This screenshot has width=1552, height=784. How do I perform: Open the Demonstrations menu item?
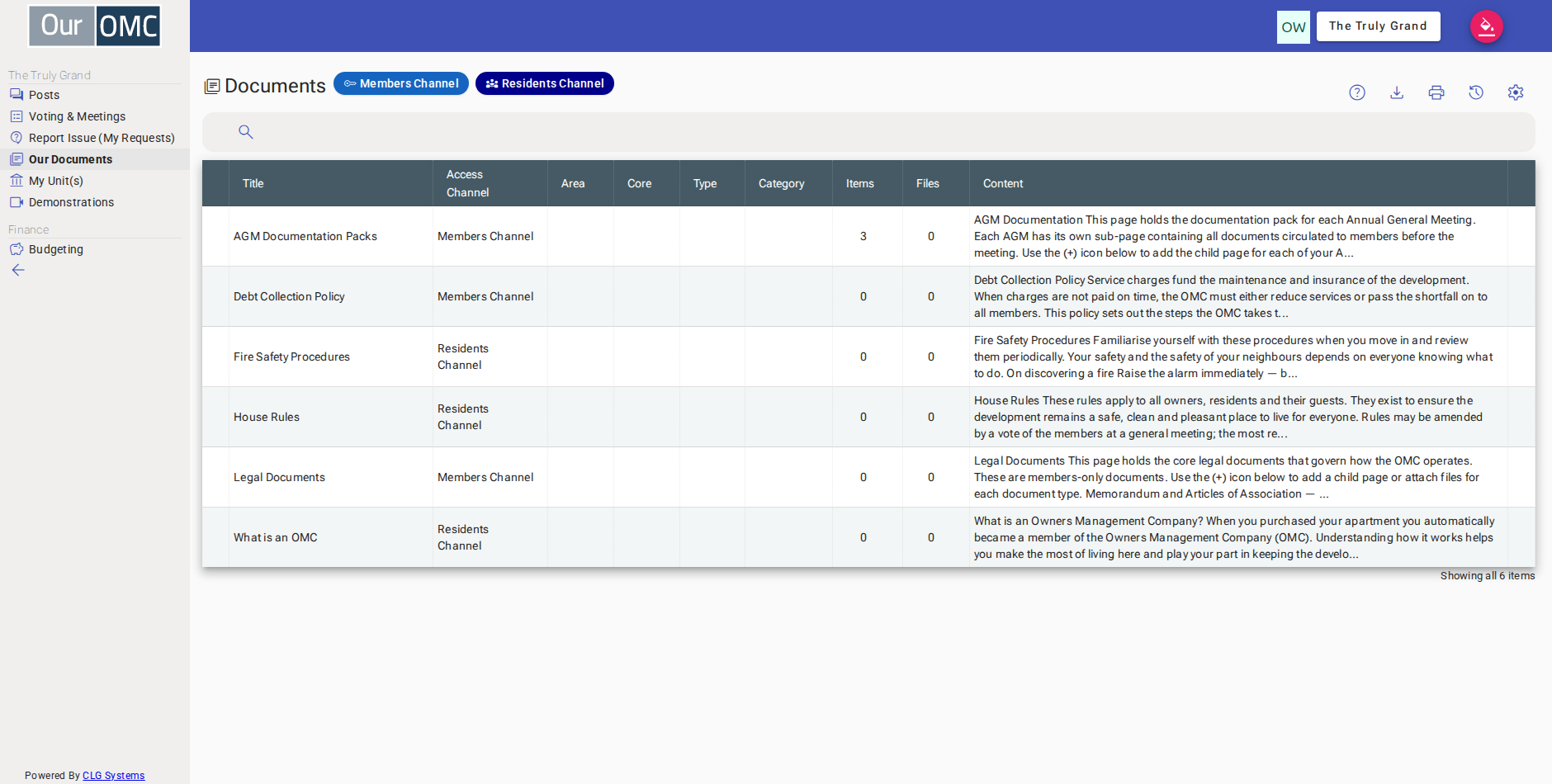(x=95, y=202)
